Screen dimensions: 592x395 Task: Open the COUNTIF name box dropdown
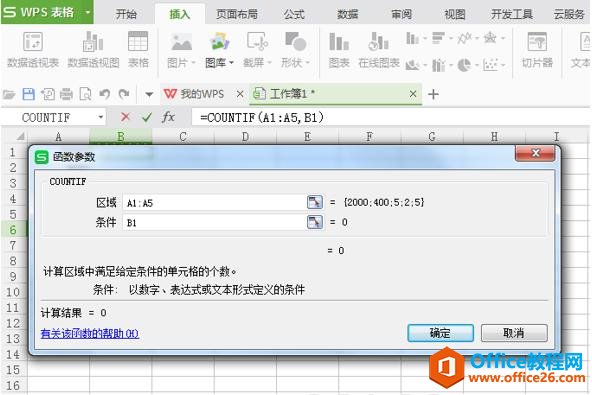(101, 117)
